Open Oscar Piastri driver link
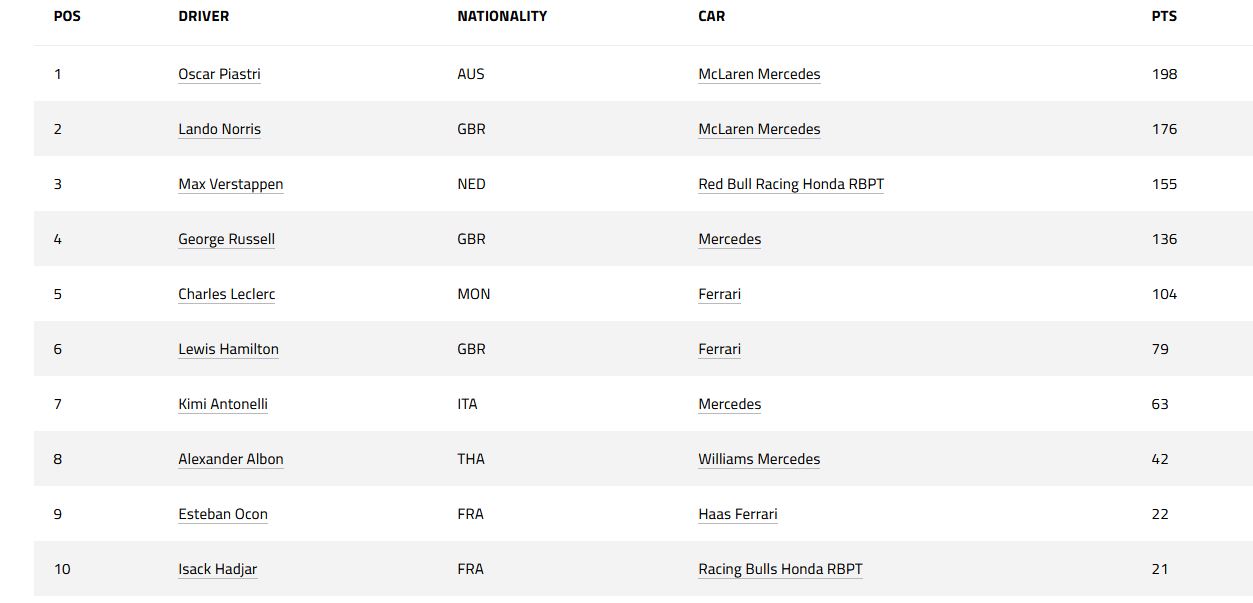The height and width of the screenshot is (603, 1253). tap(219, 74)
